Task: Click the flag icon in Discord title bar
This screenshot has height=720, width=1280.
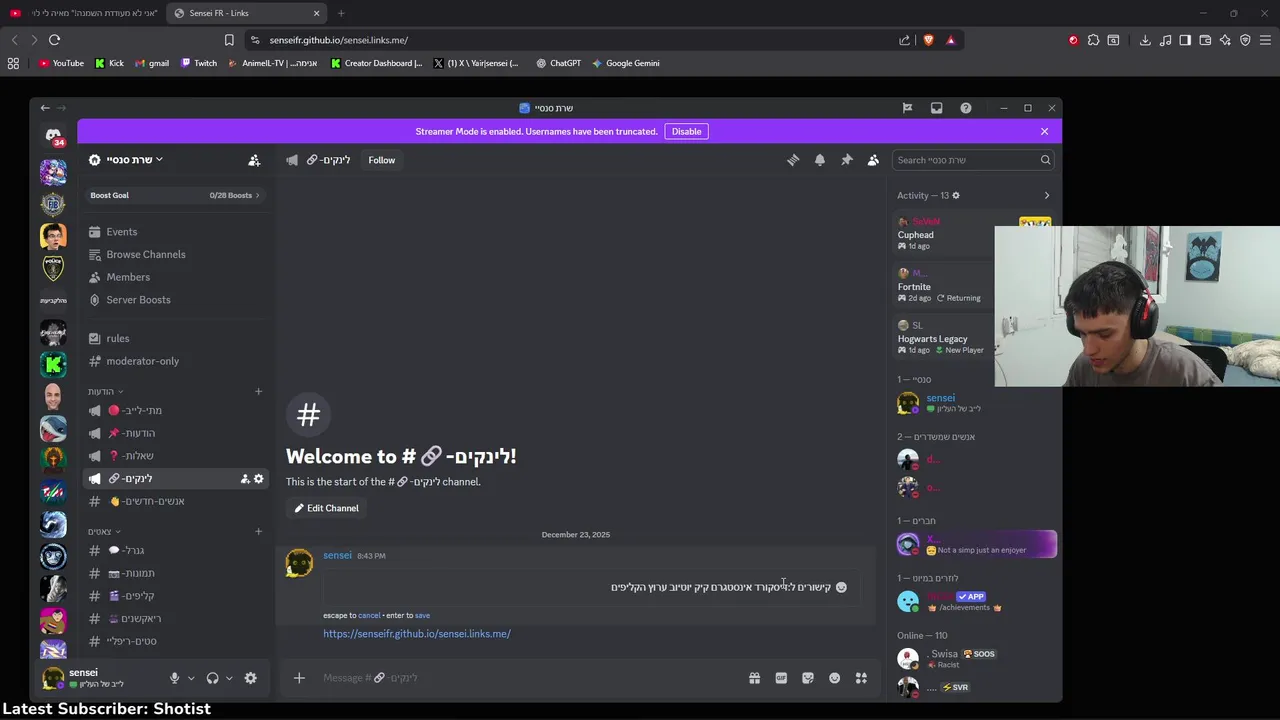Action: click(x=907, y=108)
